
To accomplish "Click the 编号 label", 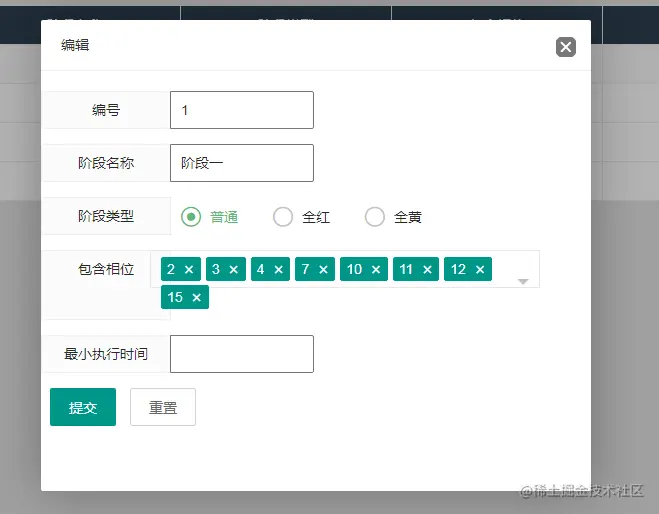I will [106, 110].
